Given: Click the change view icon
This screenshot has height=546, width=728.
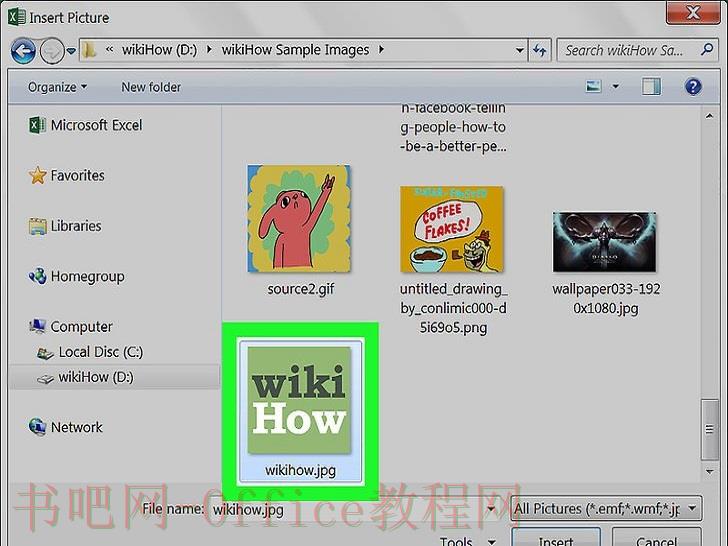Looking at the screenshot, I should [593, 86].
